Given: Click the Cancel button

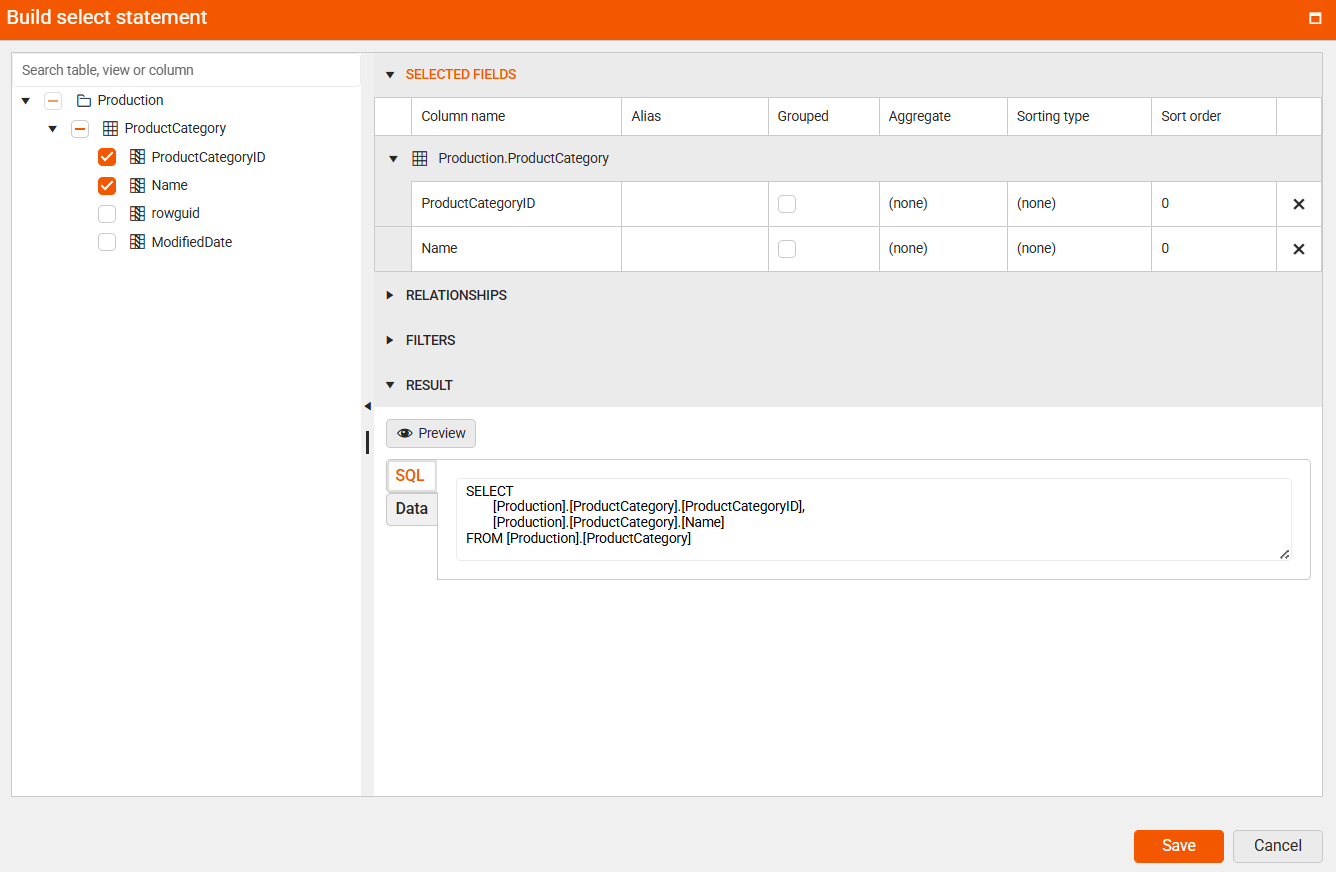Looking at the screenshot, I should click(x=1277, y=846).
